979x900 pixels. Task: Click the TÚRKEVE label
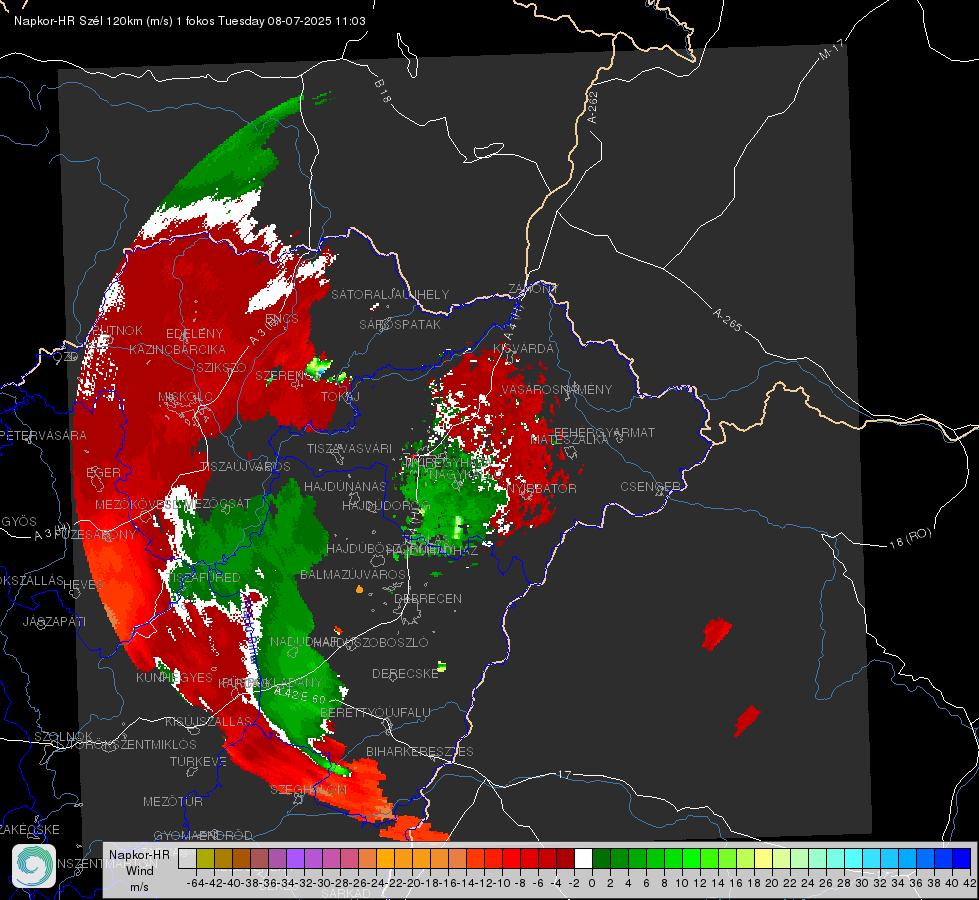tap(199, 761)
